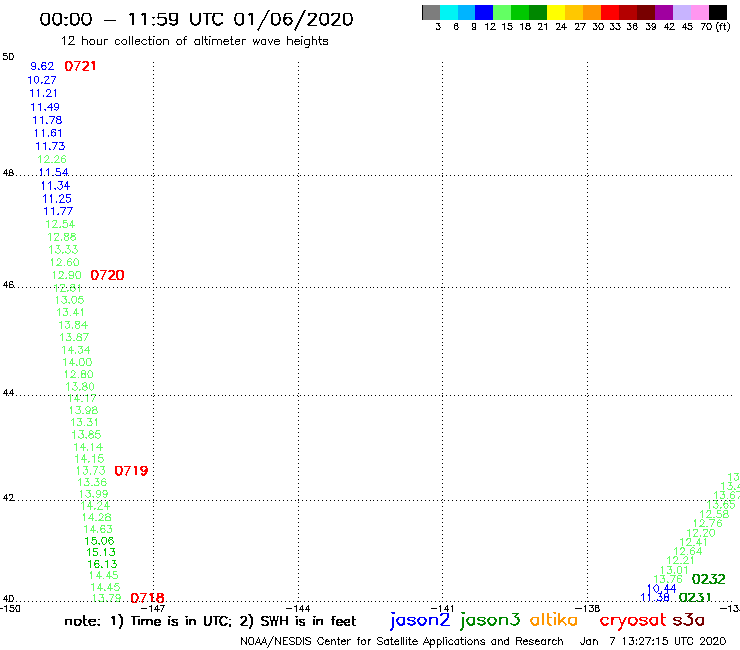Pick the lavender legend swatch
Viewport: 740px width, 650px height.
coord(681,12)
